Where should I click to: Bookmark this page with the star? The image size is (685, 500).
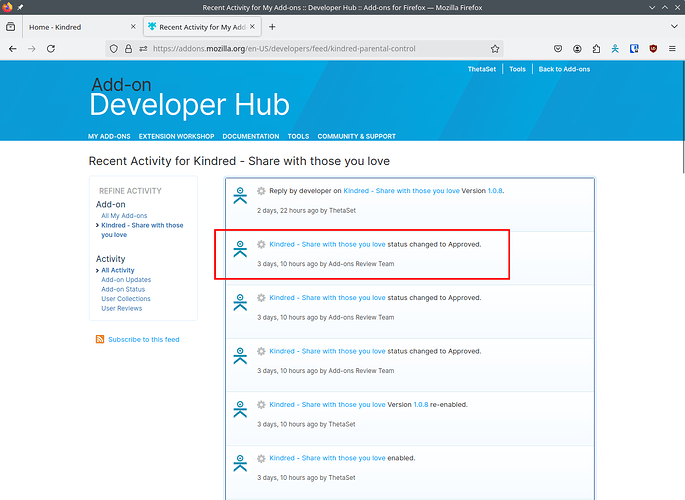point(495,49)
